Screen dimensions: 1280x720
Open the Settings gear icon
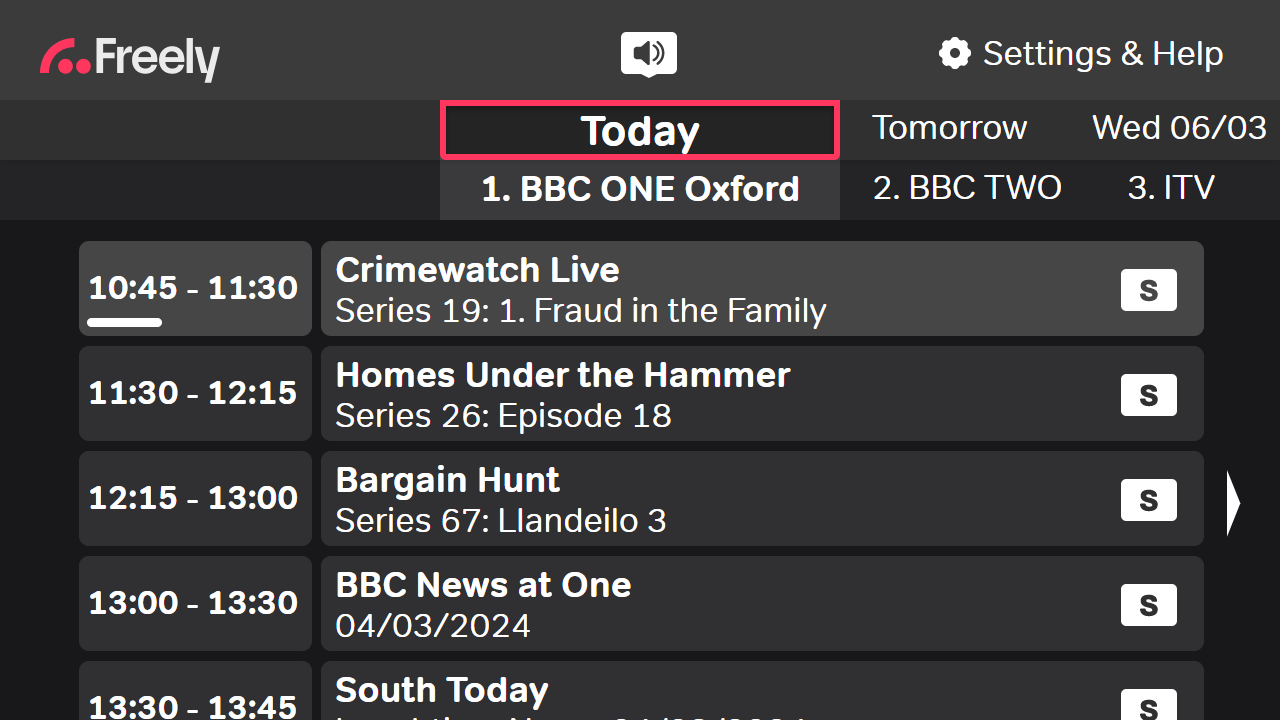pyautogui.click(x=955, y=53)
